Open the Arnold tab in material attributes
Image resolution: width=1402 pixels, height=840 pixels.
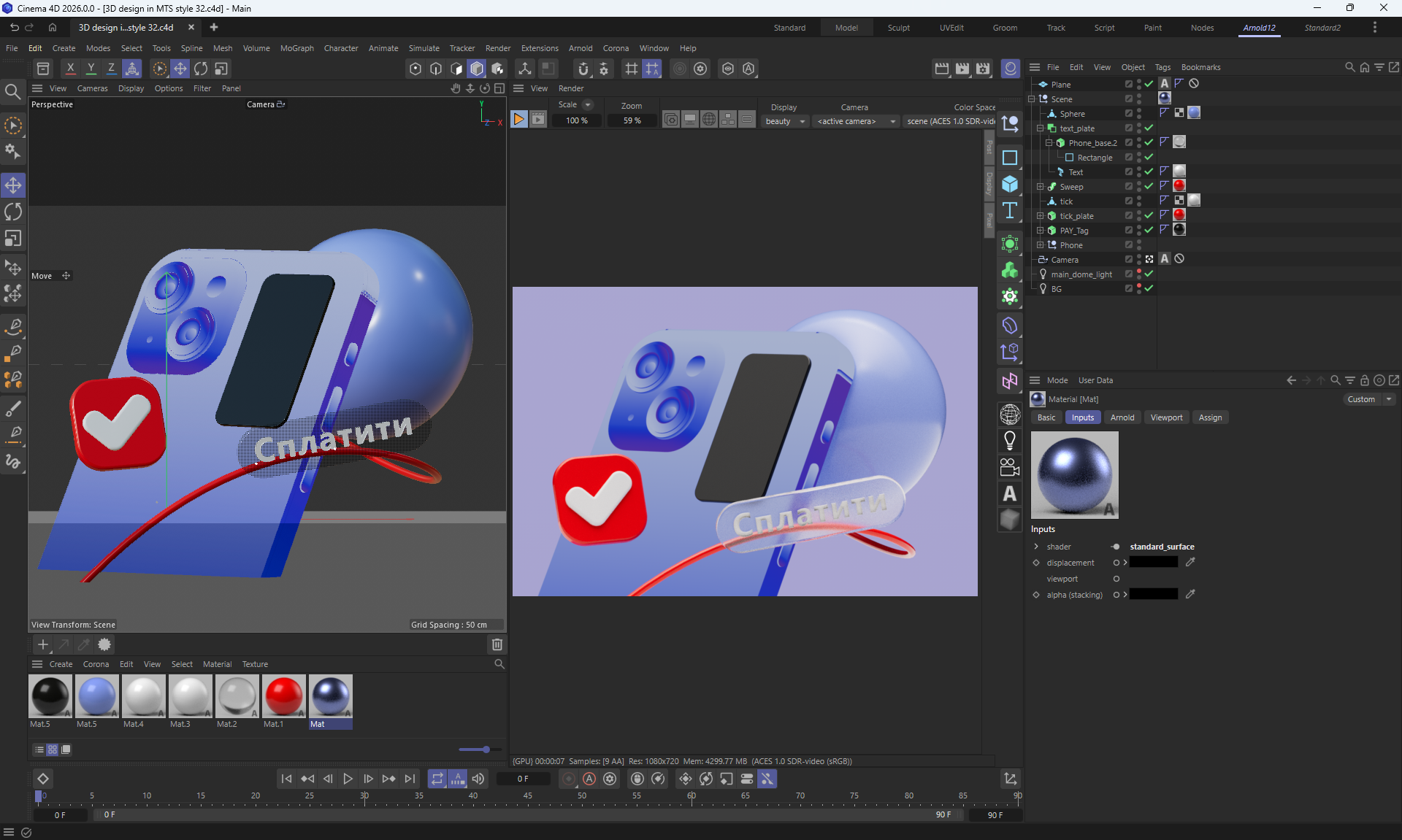pyautogui.click(x=1122, y=417)
